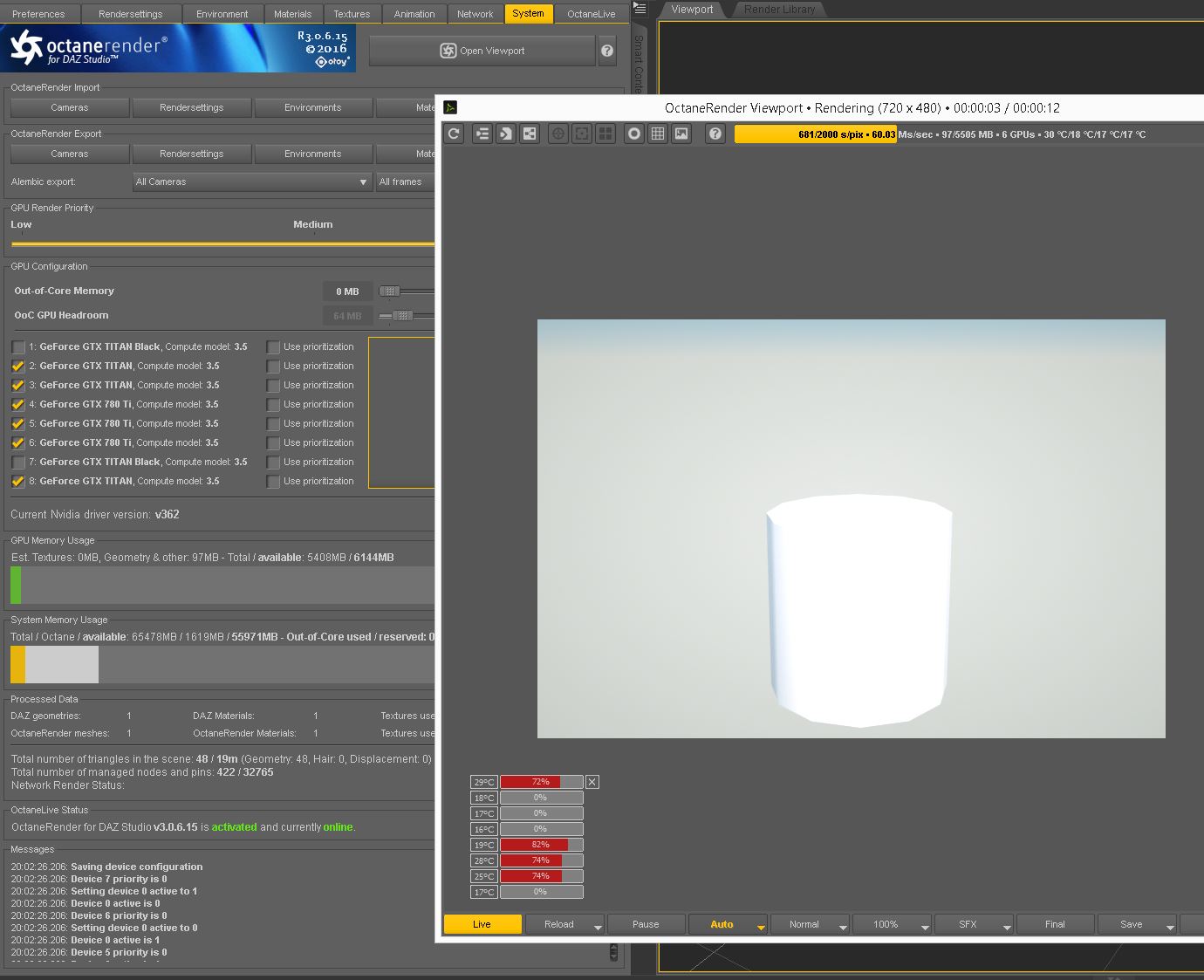Click the connected-nodes icon in viewport toolbar
Viewport: 1204px width, 980px height.
pos(529,134)
